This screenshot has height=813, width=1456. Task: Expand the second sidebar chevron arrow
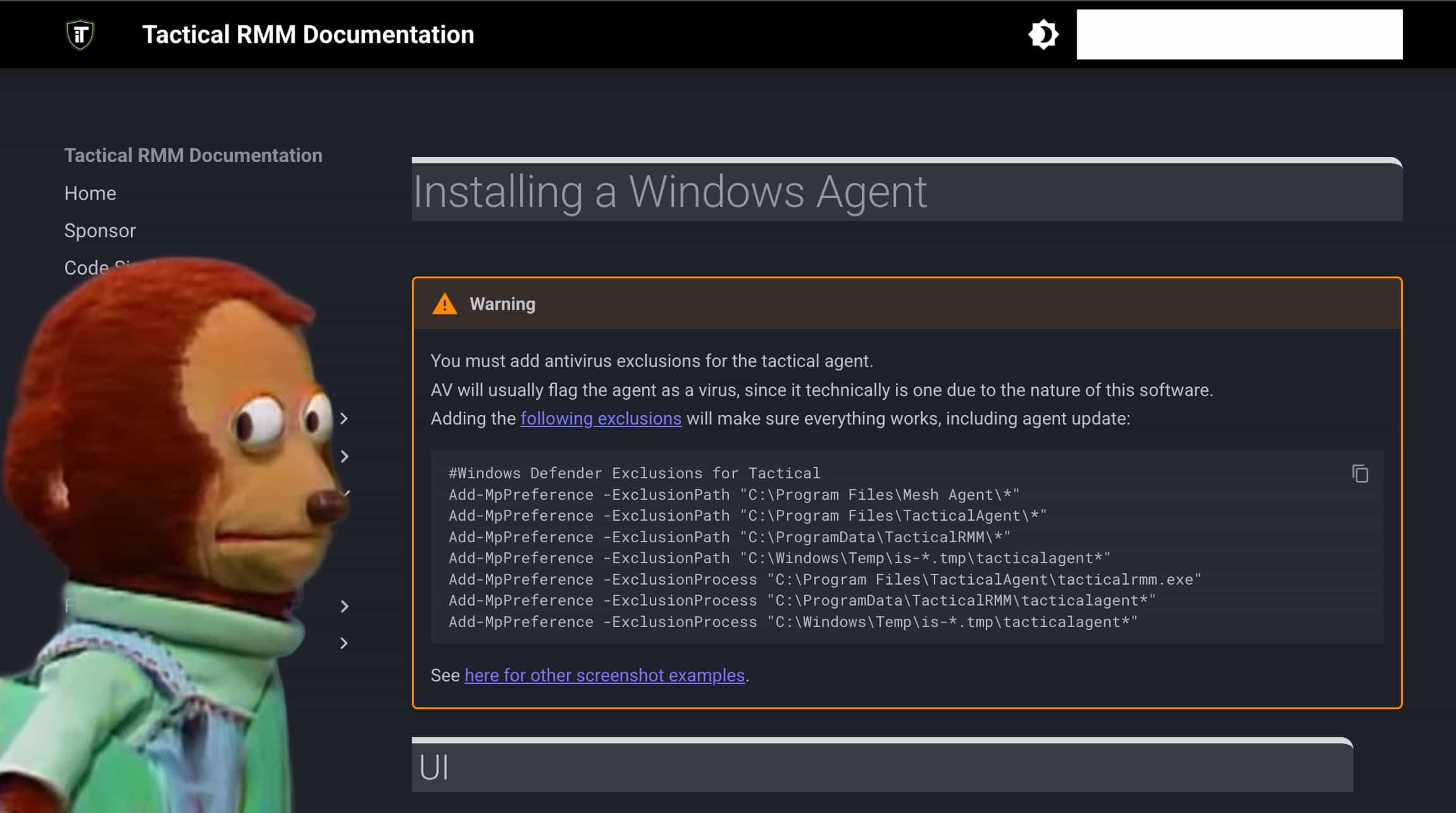click(x=344, y=456)
